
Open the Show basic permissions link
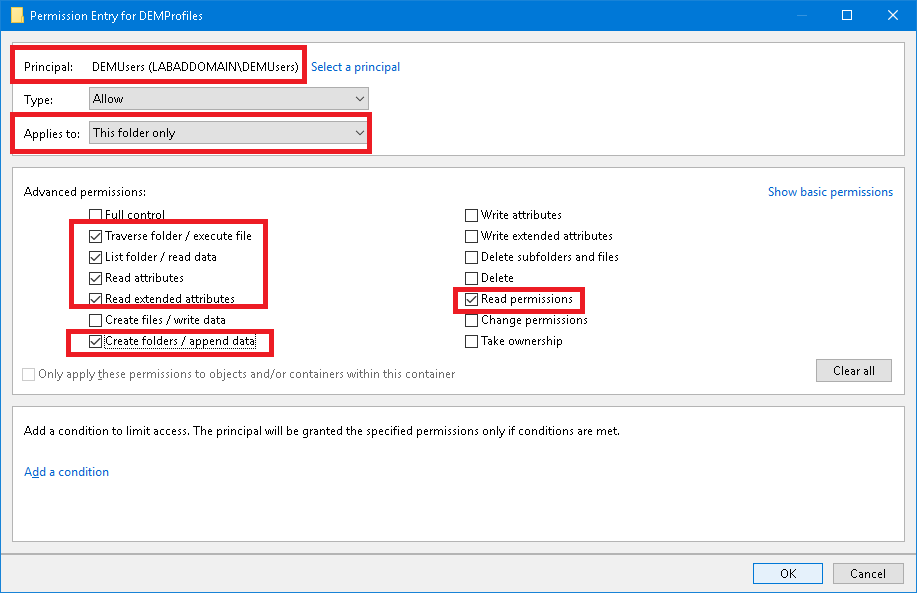(830, 192)
